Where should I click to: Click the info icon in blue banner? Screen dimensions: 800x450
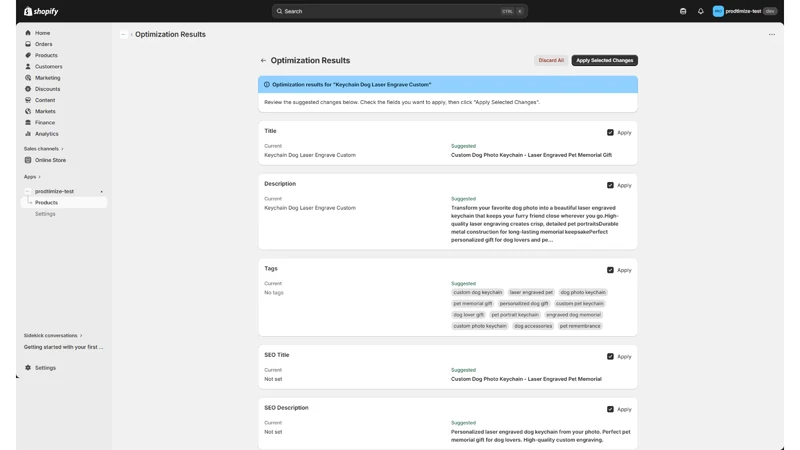coord(266,85)
